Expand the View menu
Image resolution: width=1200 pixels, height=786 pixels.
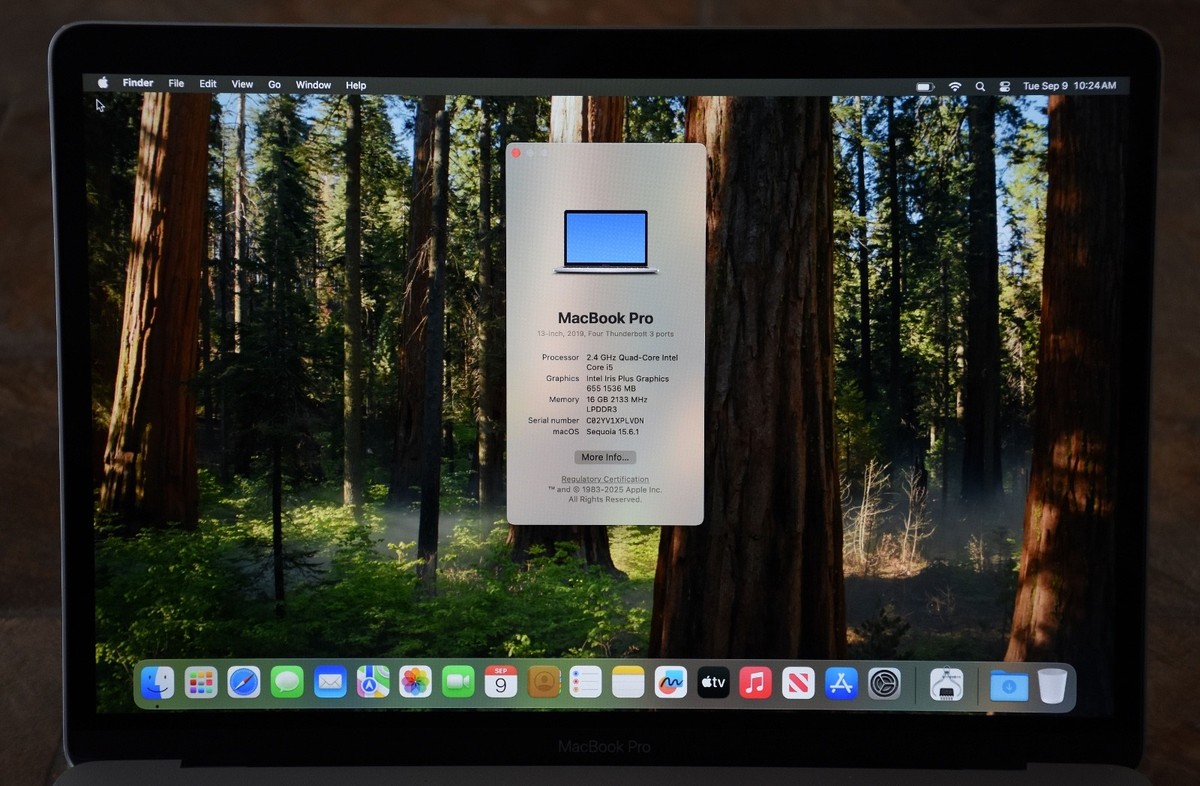coord(242,85)
